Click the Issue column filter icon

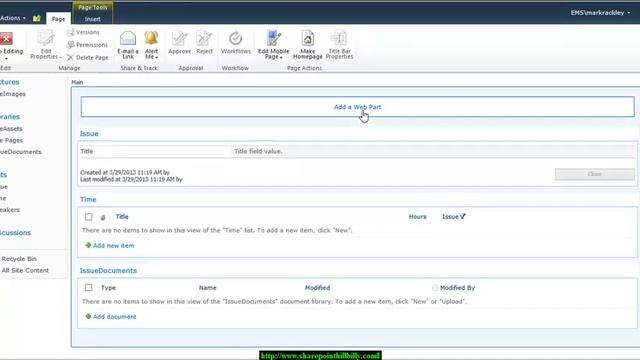click(462, 216)
